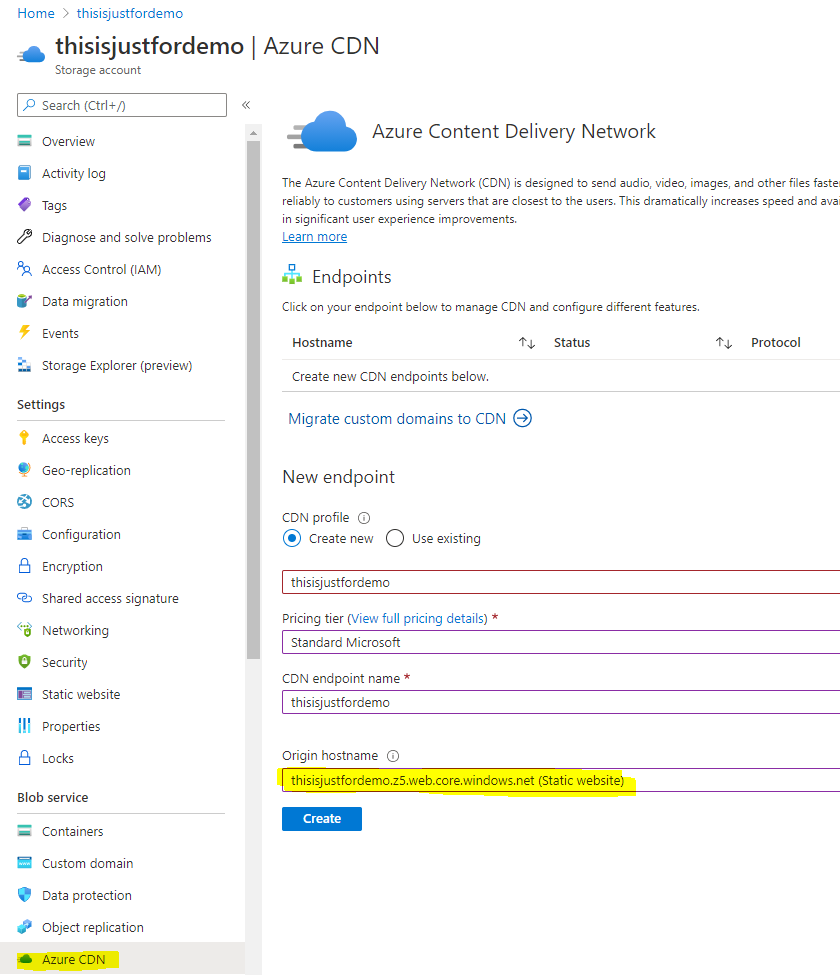Sort endpoints by Status column arrows
The width and height of the screenshot is (840, 975).
(x=724, y=343)
